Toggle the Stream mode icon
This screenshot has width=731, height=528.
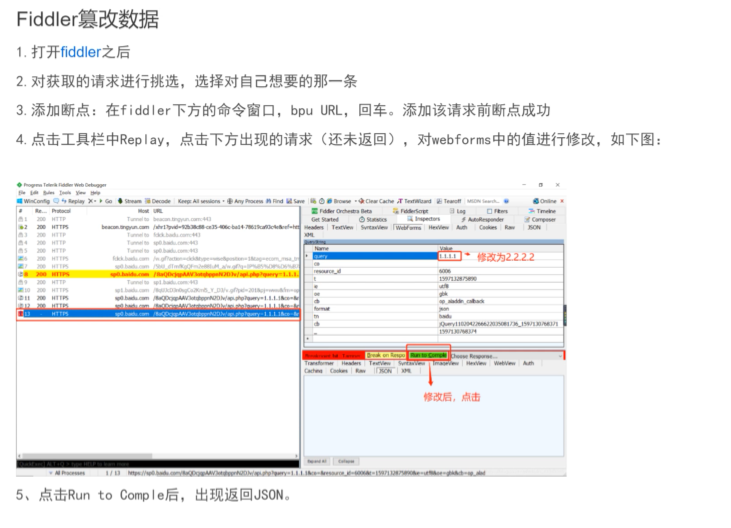[x=120, y=201]
